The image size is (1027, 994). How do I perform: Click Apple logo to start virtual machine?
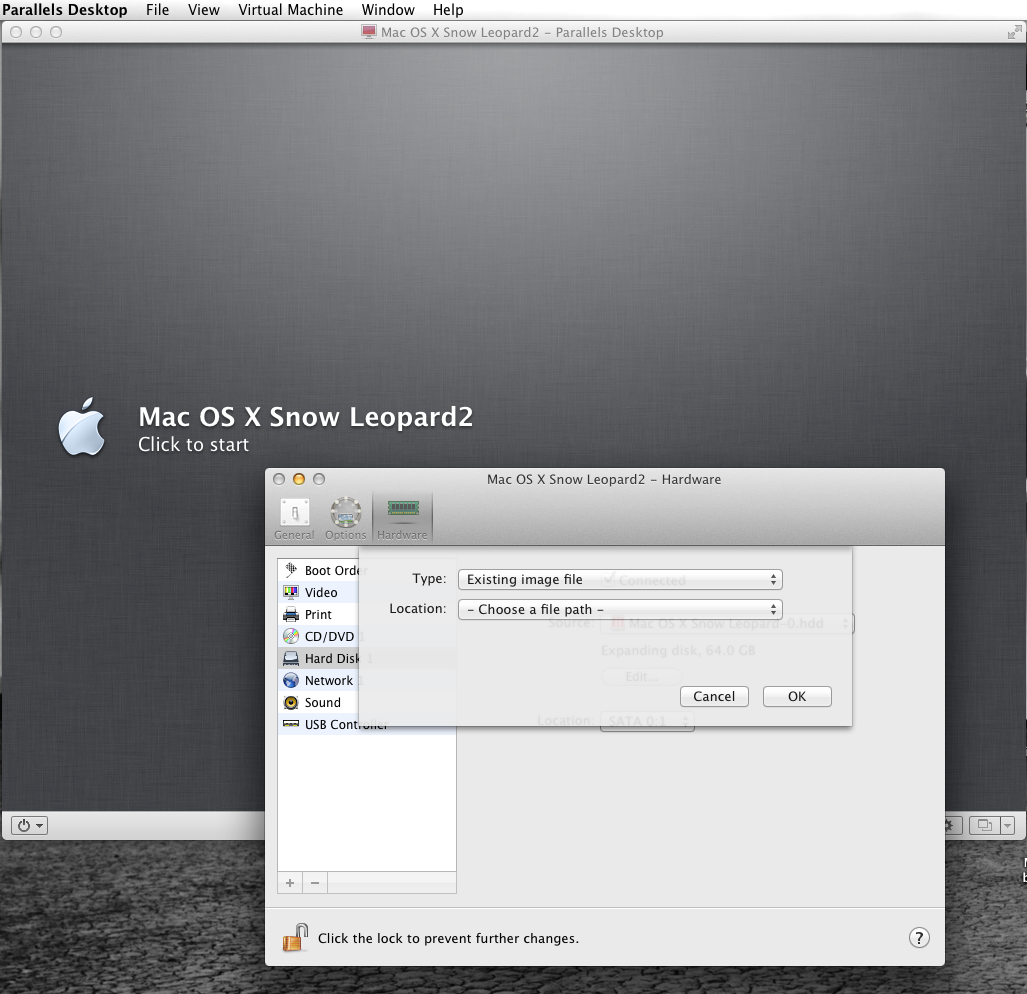coord(82,426)
